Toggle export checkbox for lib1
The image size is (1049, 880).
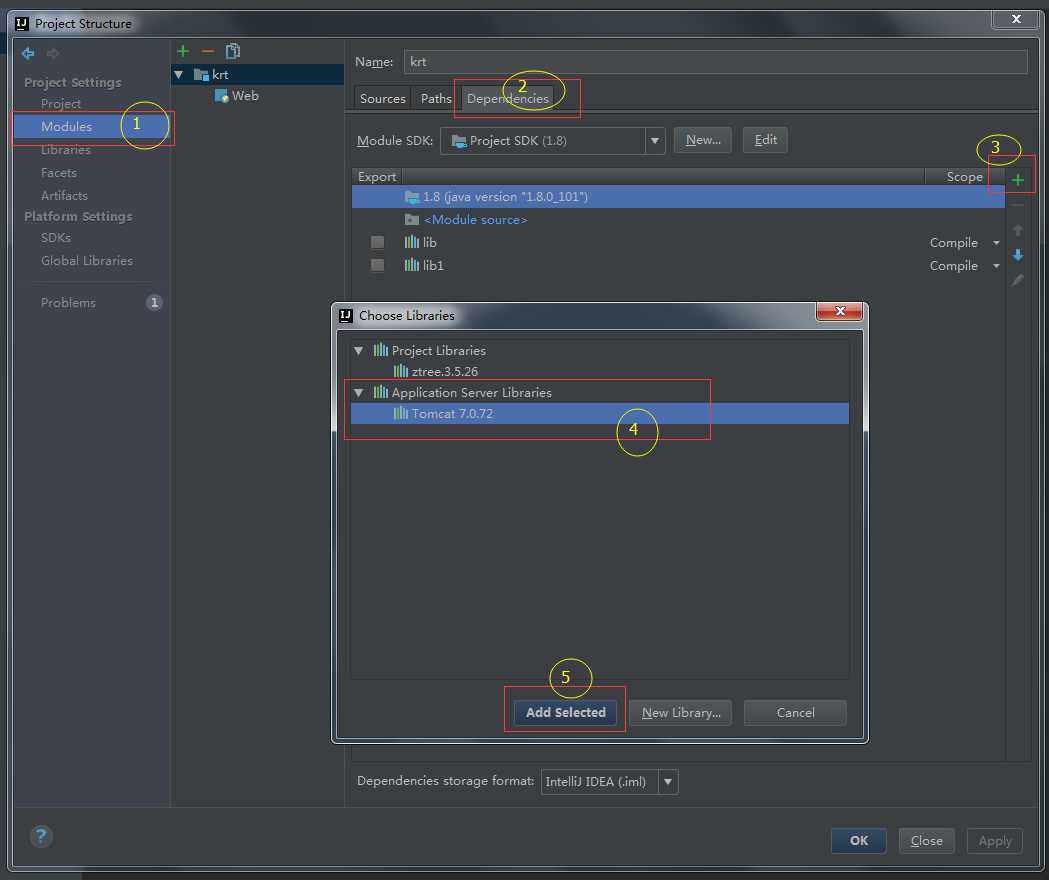(x=377, y=265)
